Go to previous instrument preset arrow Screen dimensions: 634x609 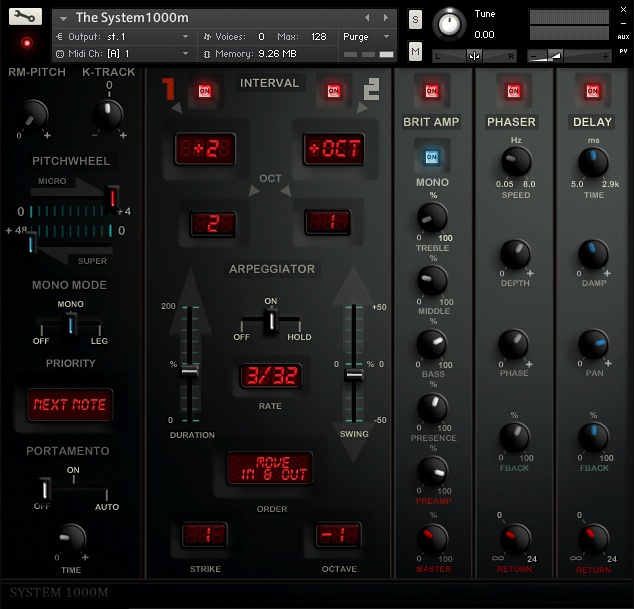click(367, 17)
